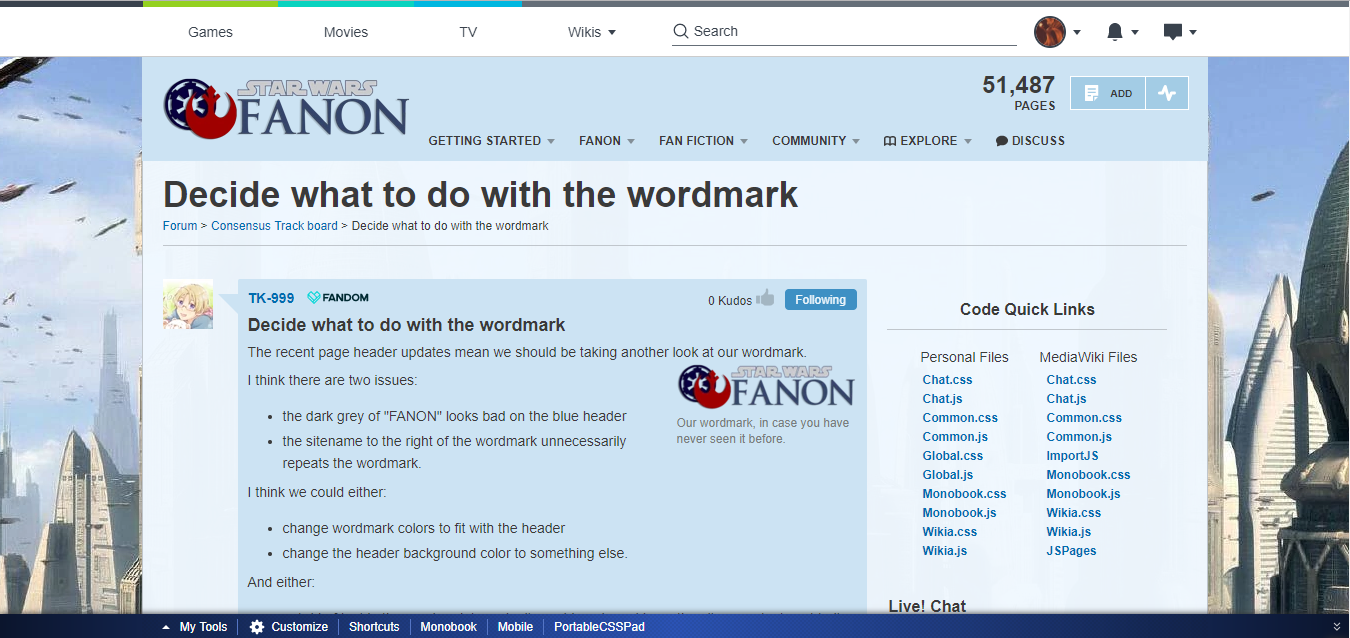Click the wiki activity pulse icon

click(x=1167, y=93)
